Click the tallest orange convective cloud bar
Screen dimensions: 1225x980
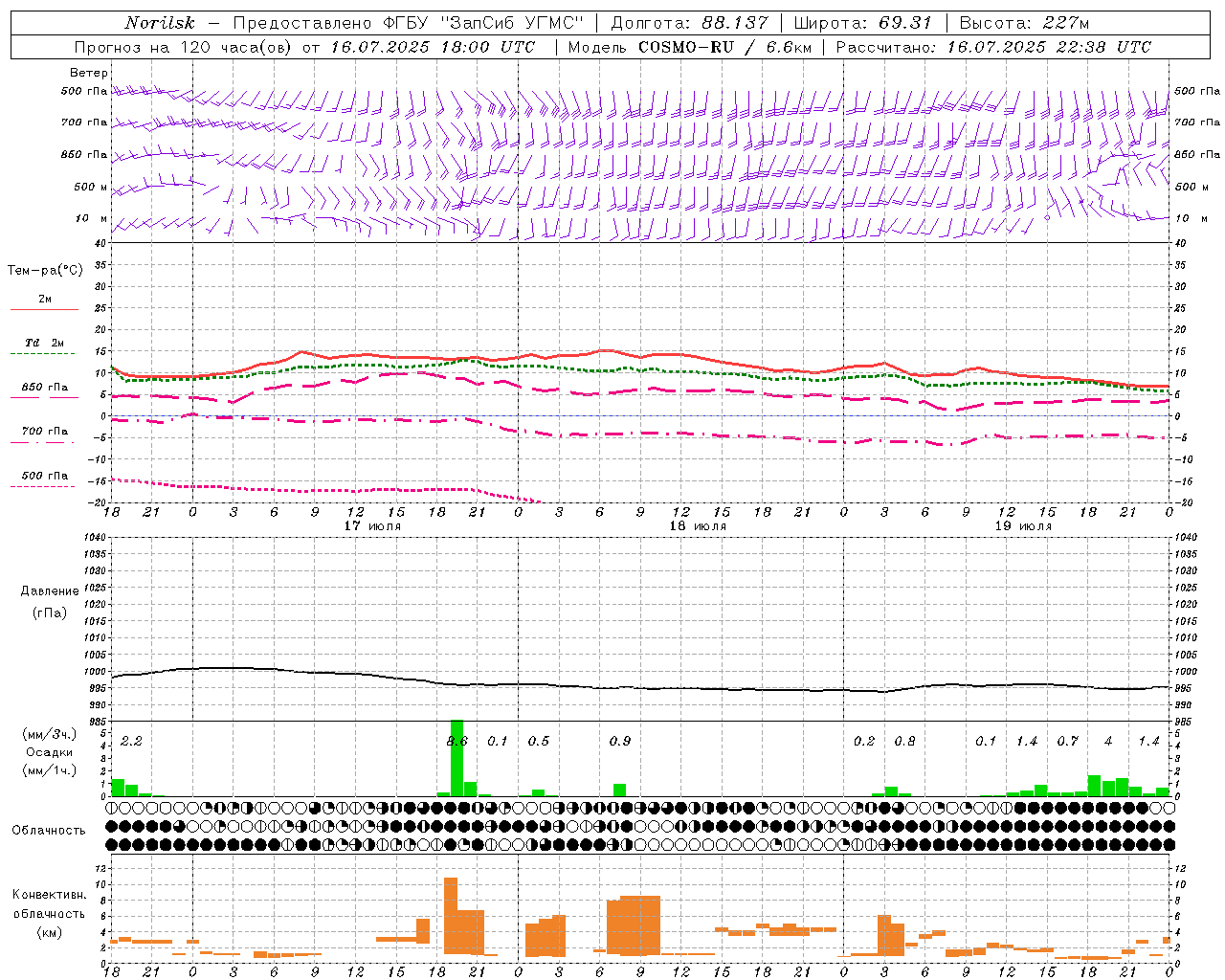(x=451, y=916)
